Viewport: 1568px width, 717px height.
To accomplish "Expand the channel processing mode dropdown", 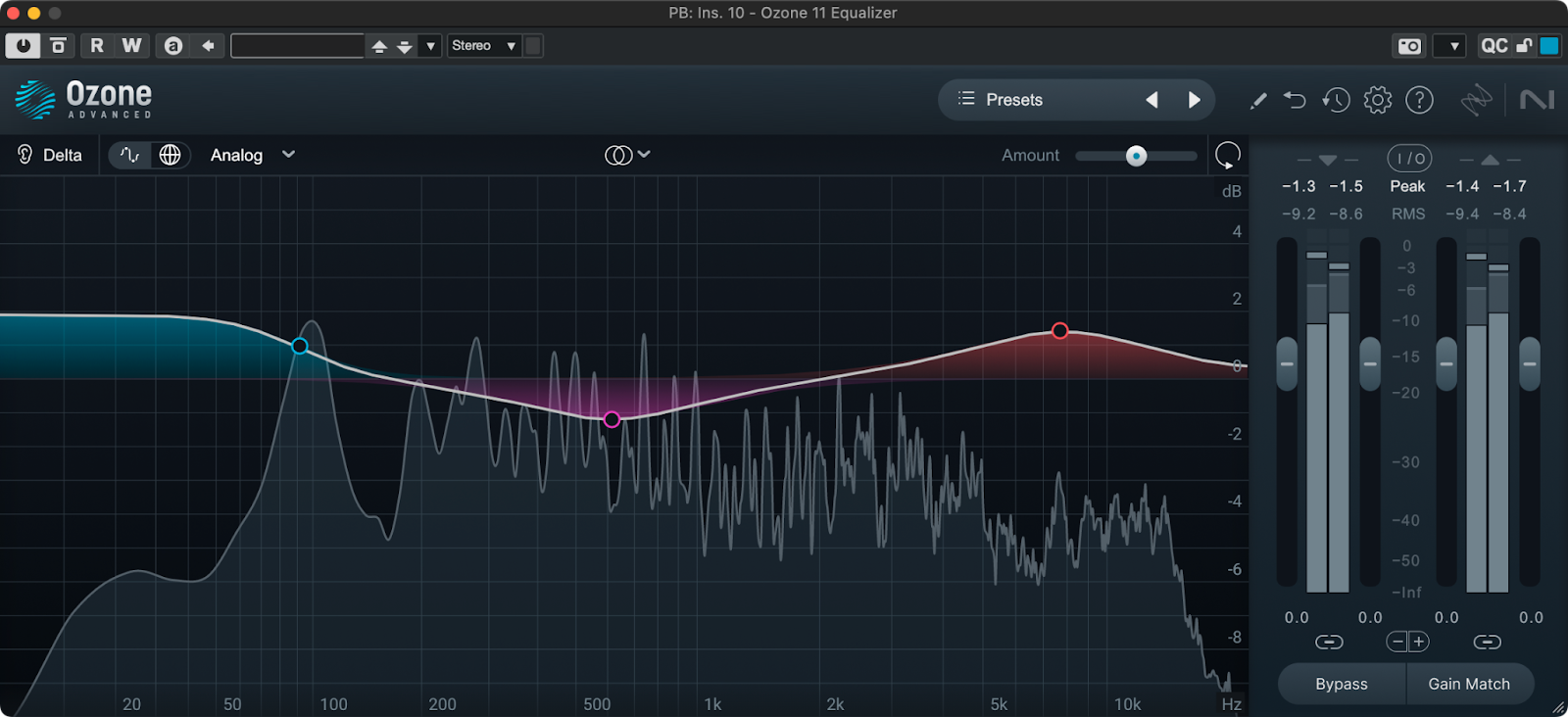I will tap(628, 155).
